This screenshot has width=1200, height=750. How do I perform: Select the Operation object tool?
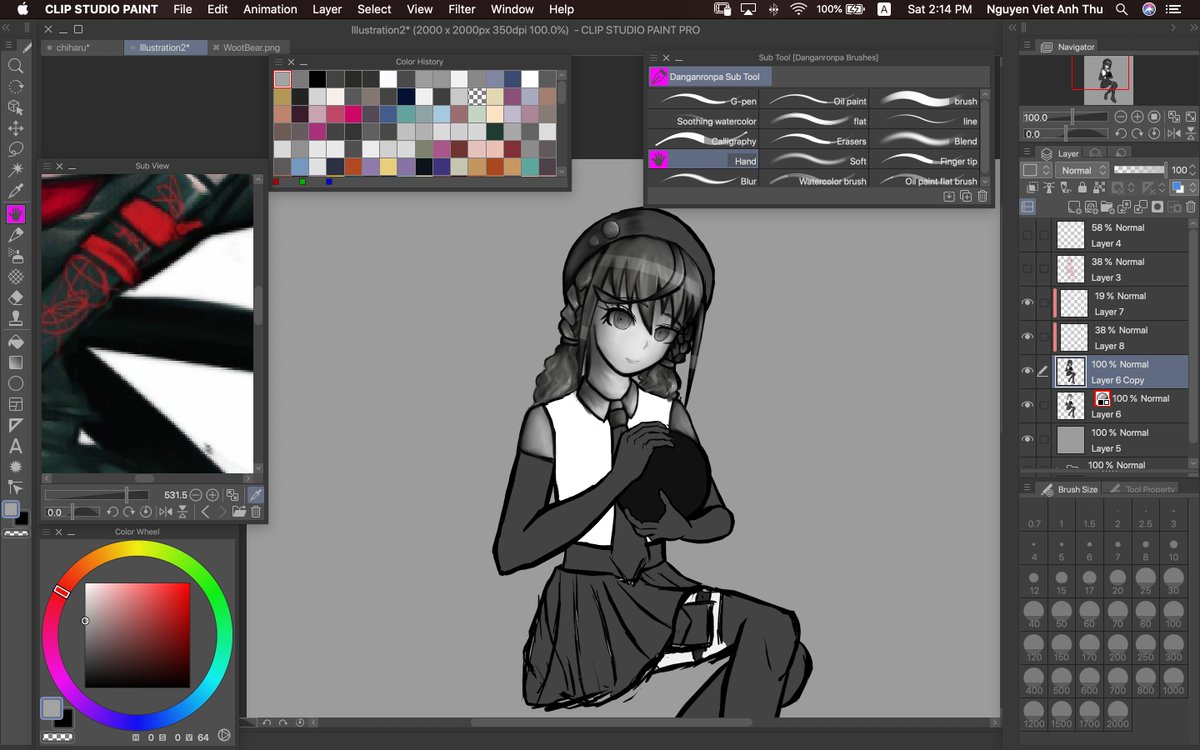(16, 107)
